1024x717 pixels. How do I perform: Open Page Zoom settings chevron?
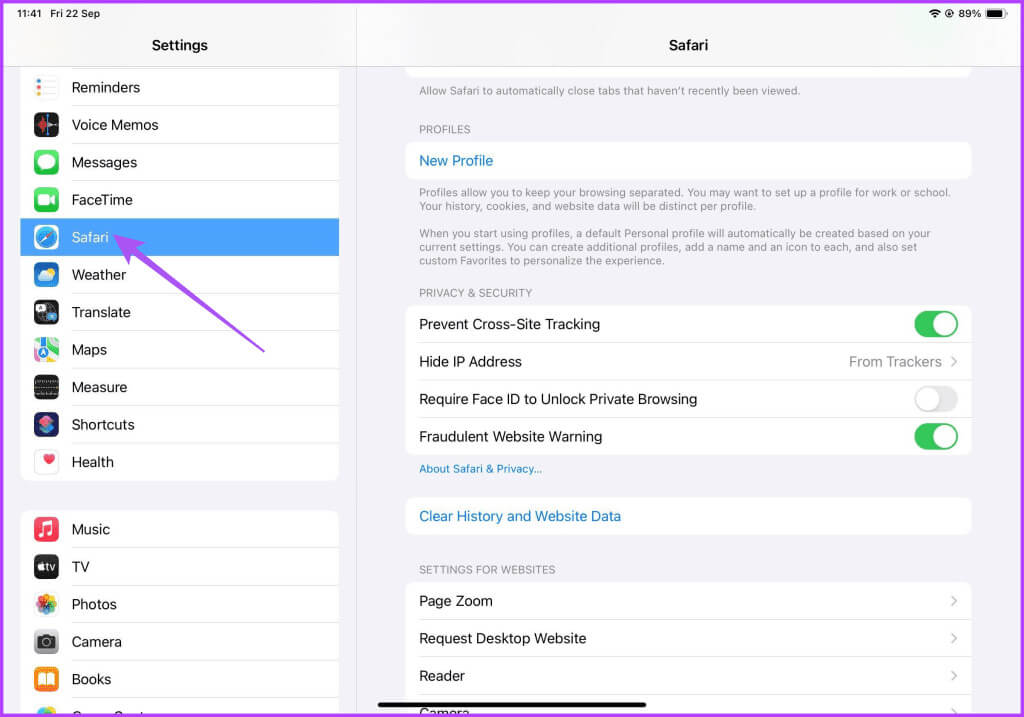[954, 601]
